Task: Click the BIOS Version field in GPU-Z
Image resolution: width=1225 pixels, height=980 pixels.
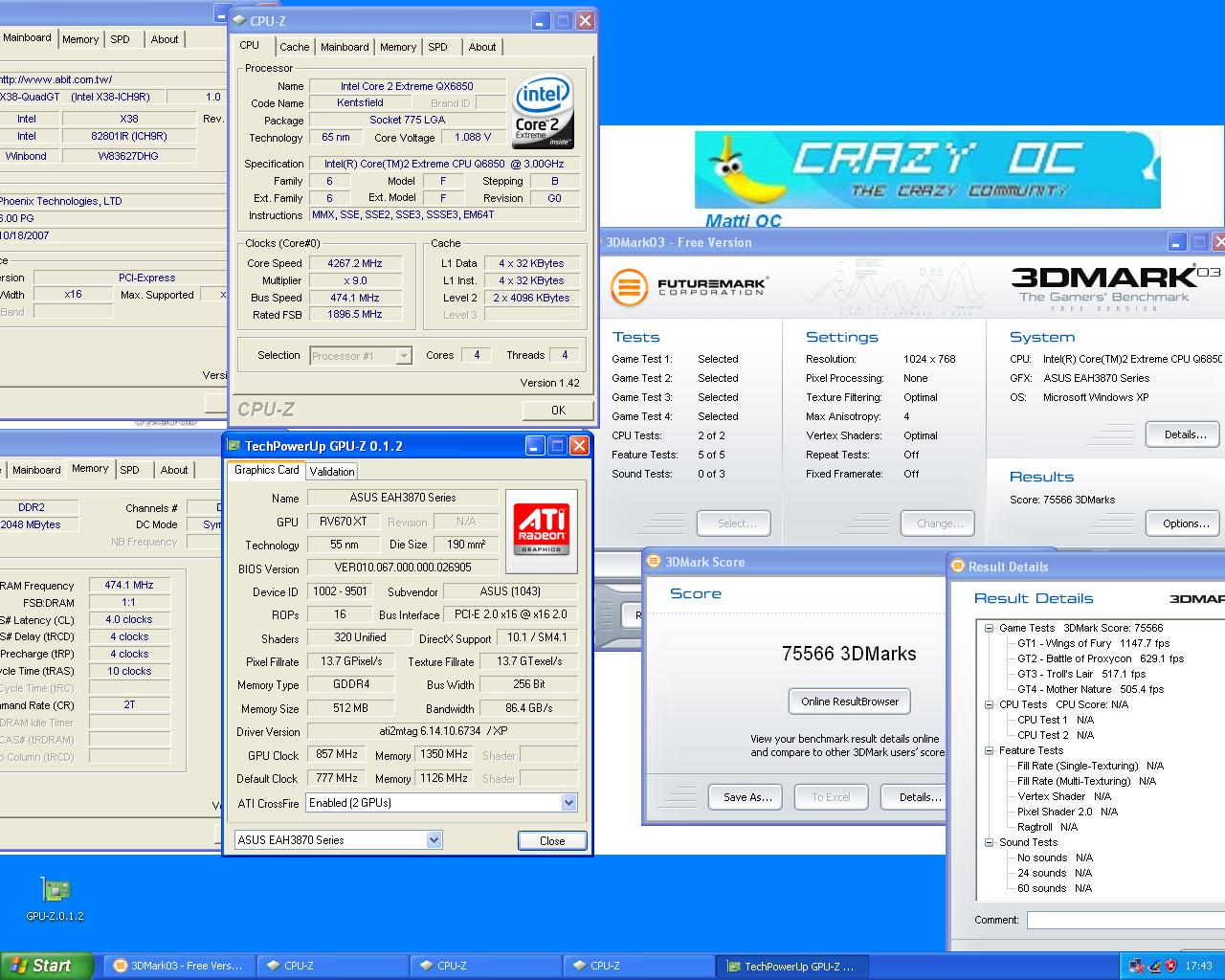Action: tap(441, 568)
